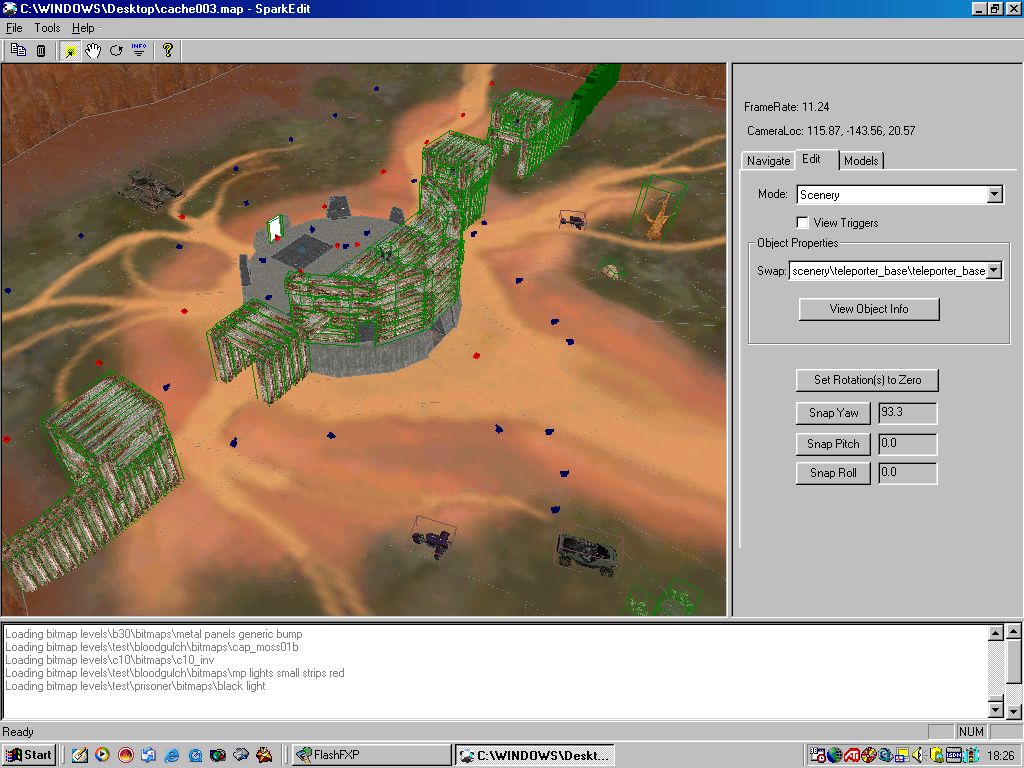Click the FrameRate: 11.24 readout
The image size is (1024, 768).
[x=786, y=107]
